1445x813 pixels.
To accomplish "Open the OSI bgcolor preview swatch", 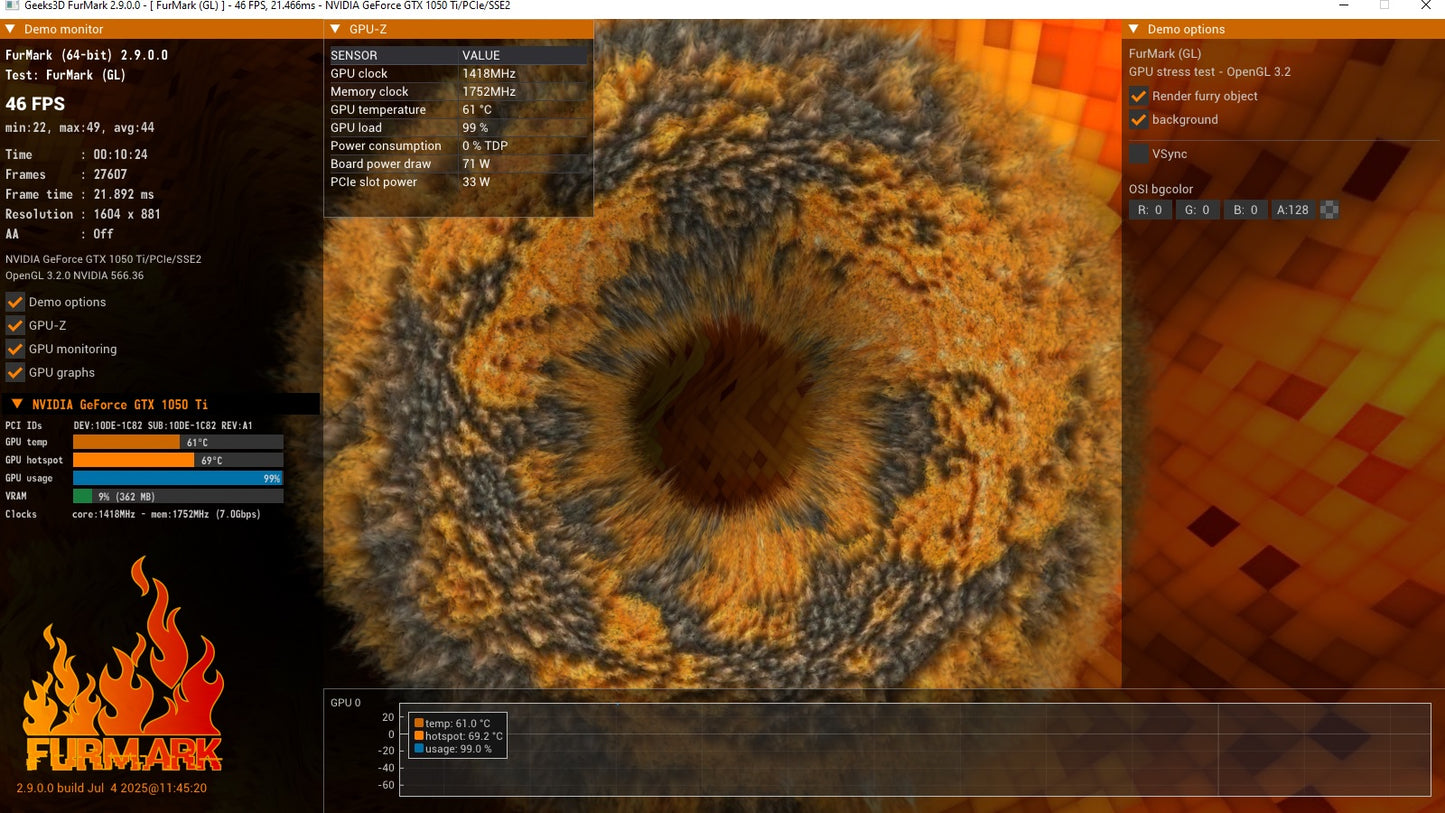I will tap(1329, 210).
